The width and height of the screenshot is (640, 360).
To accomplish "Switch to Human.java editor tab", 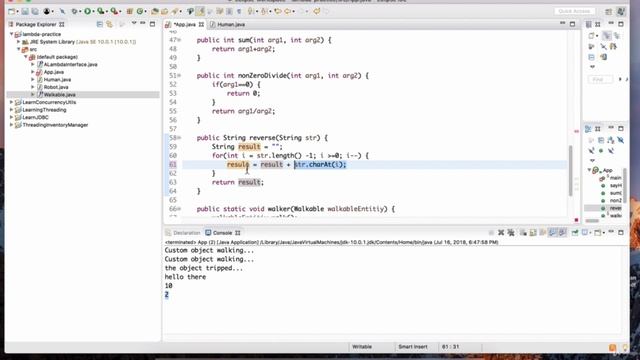I will coord(227,24).
